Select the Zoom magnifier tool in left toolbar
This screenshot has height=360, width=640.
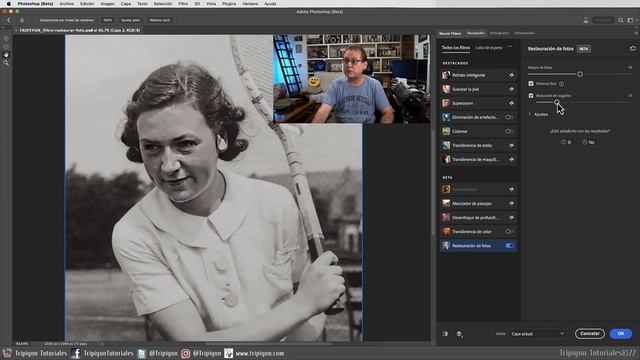click(x=6, y=63)
